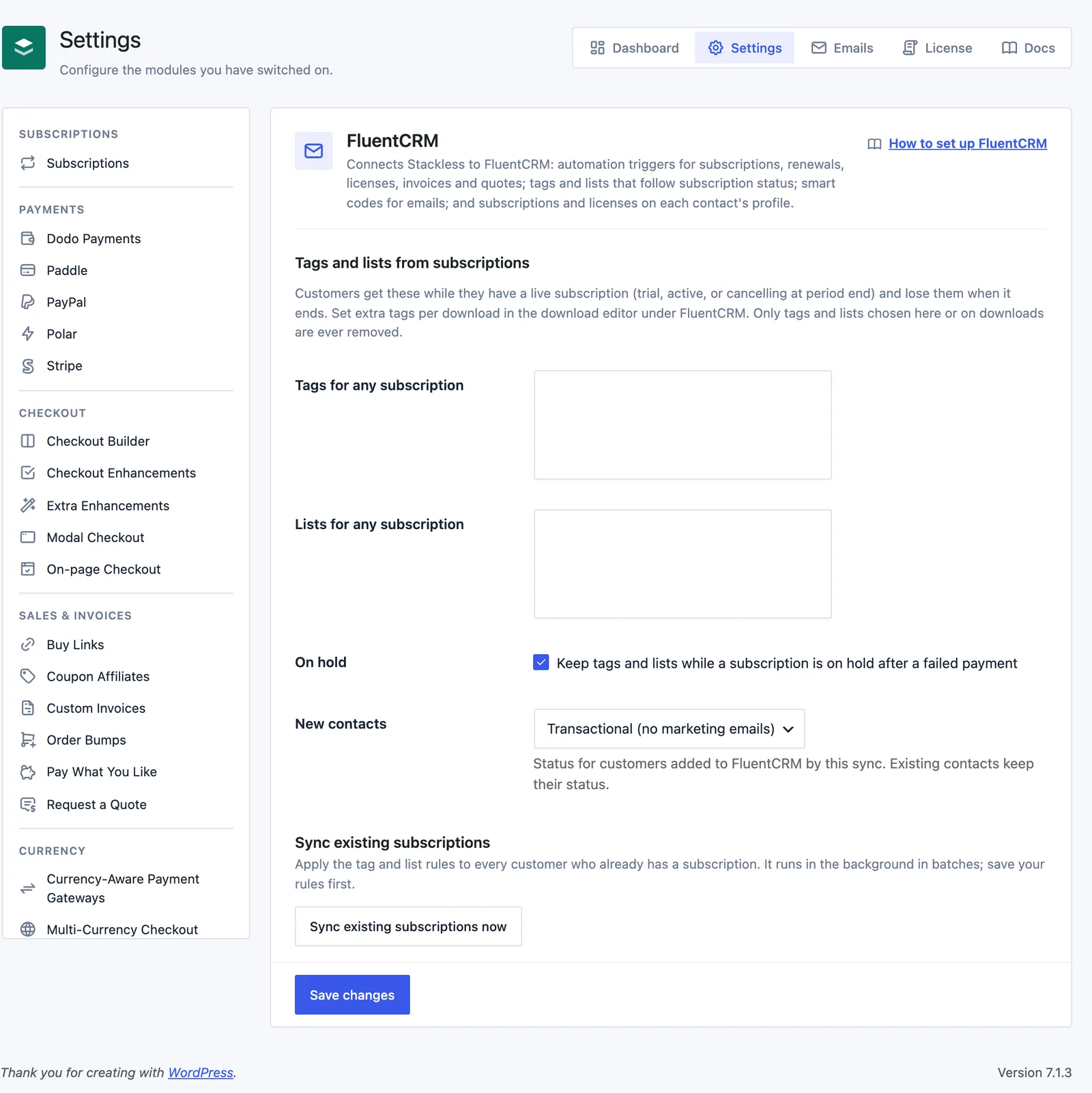Screen dimensions: 1092x1093
Task: Click the Request a Quote icon
Action: 28,804
